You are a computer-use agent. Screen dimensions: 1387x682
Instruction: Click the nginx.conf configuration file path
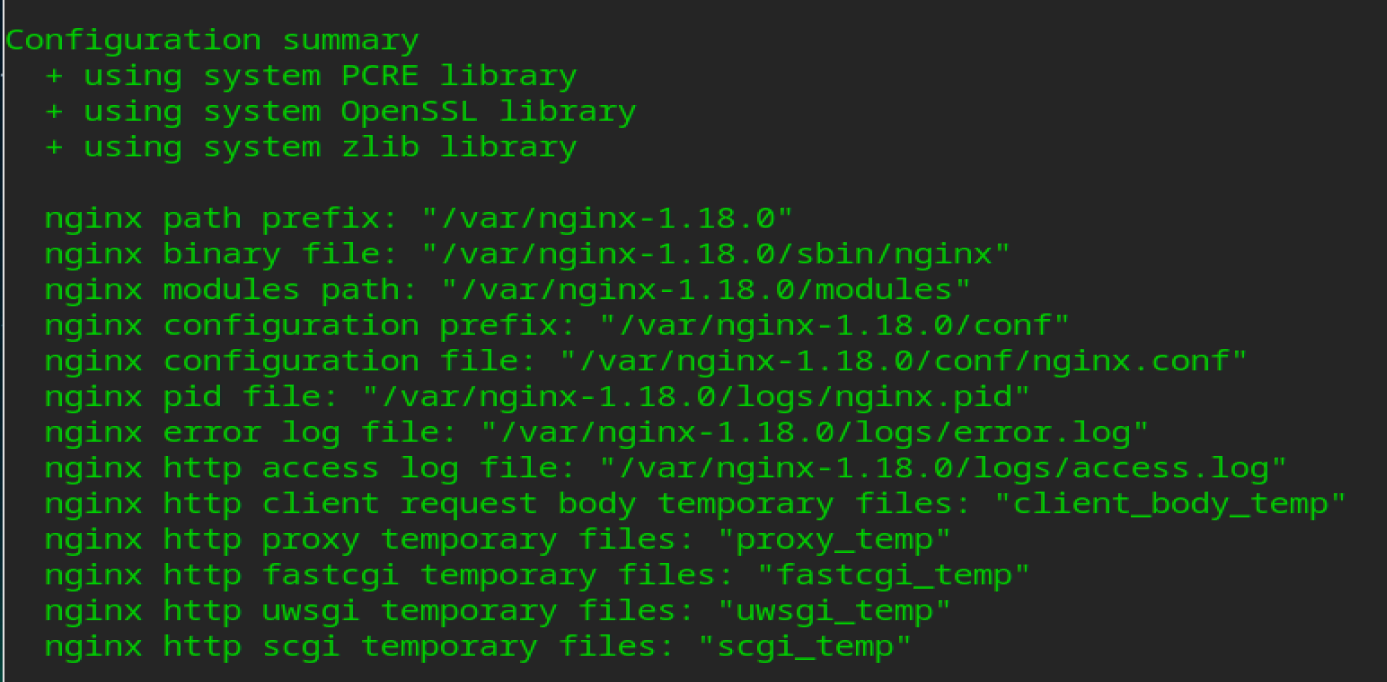point(903,361)
